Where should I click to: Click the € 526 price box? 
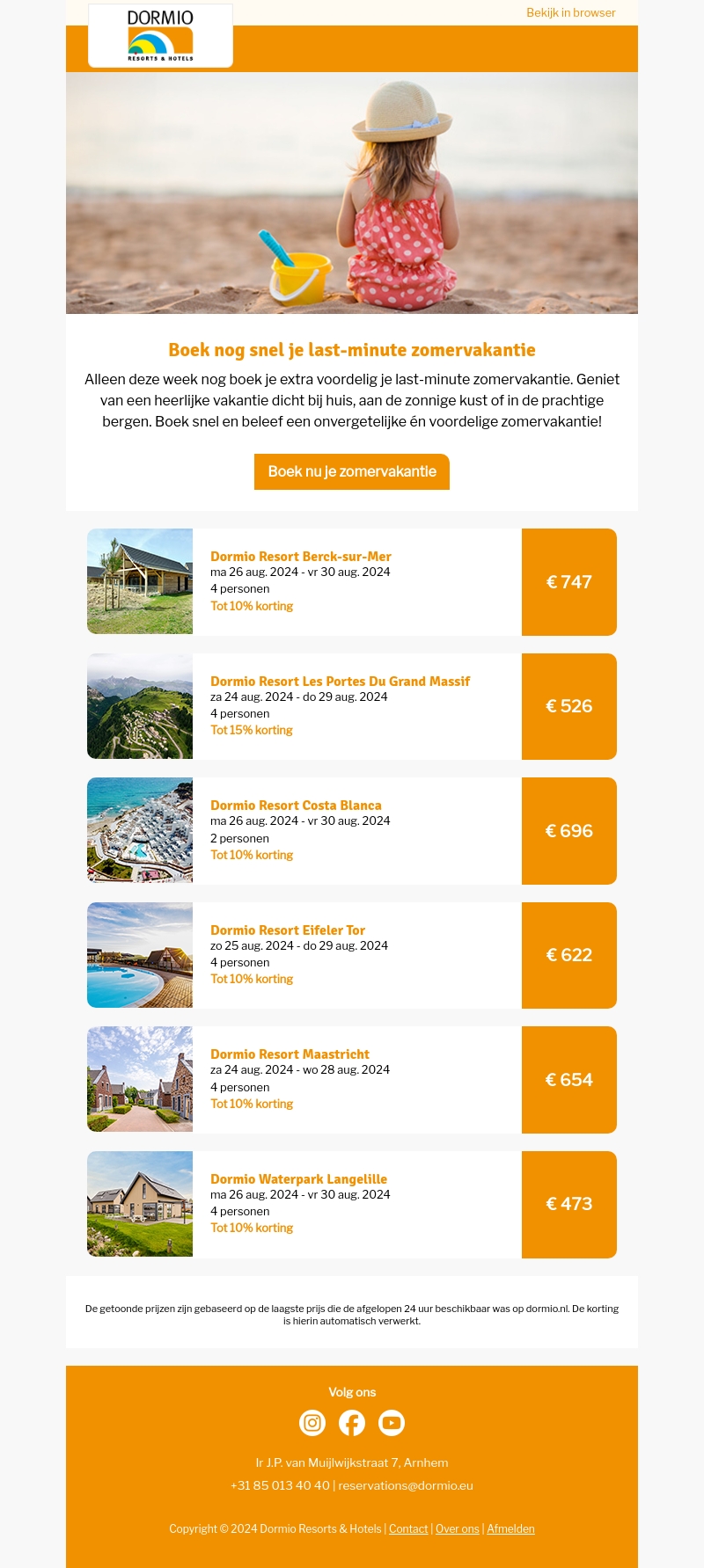(x=569, y=706)
